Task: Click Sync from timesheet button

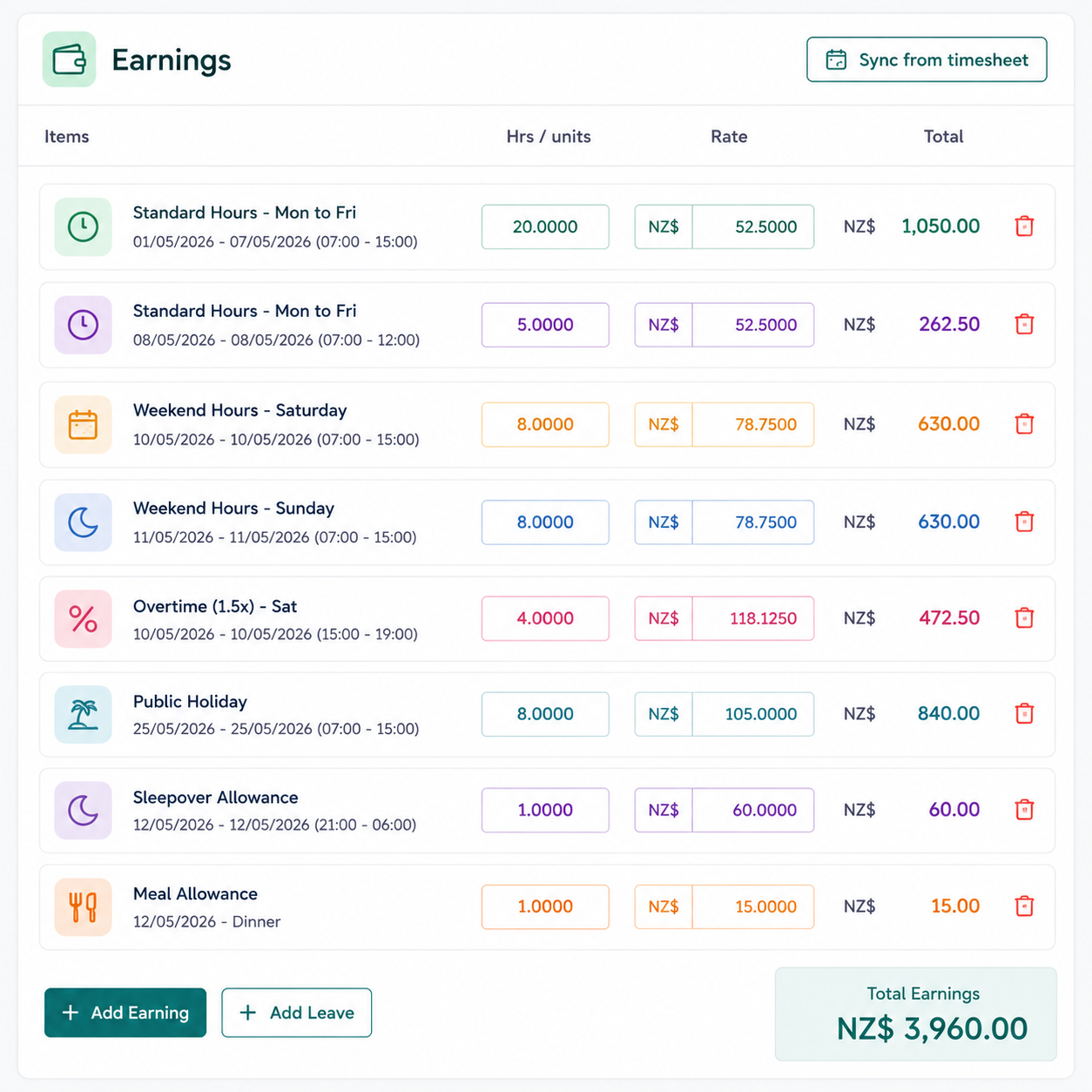Action: [927, 59]
